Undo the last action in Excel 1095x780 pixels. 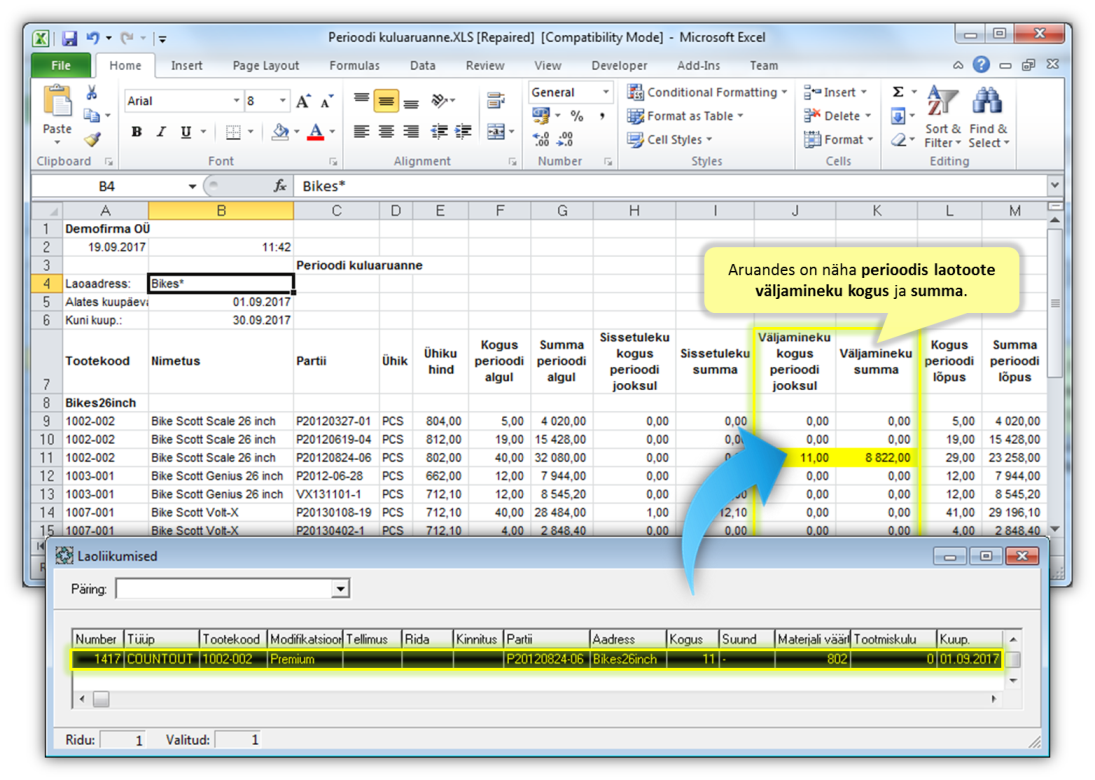[93, 38]
